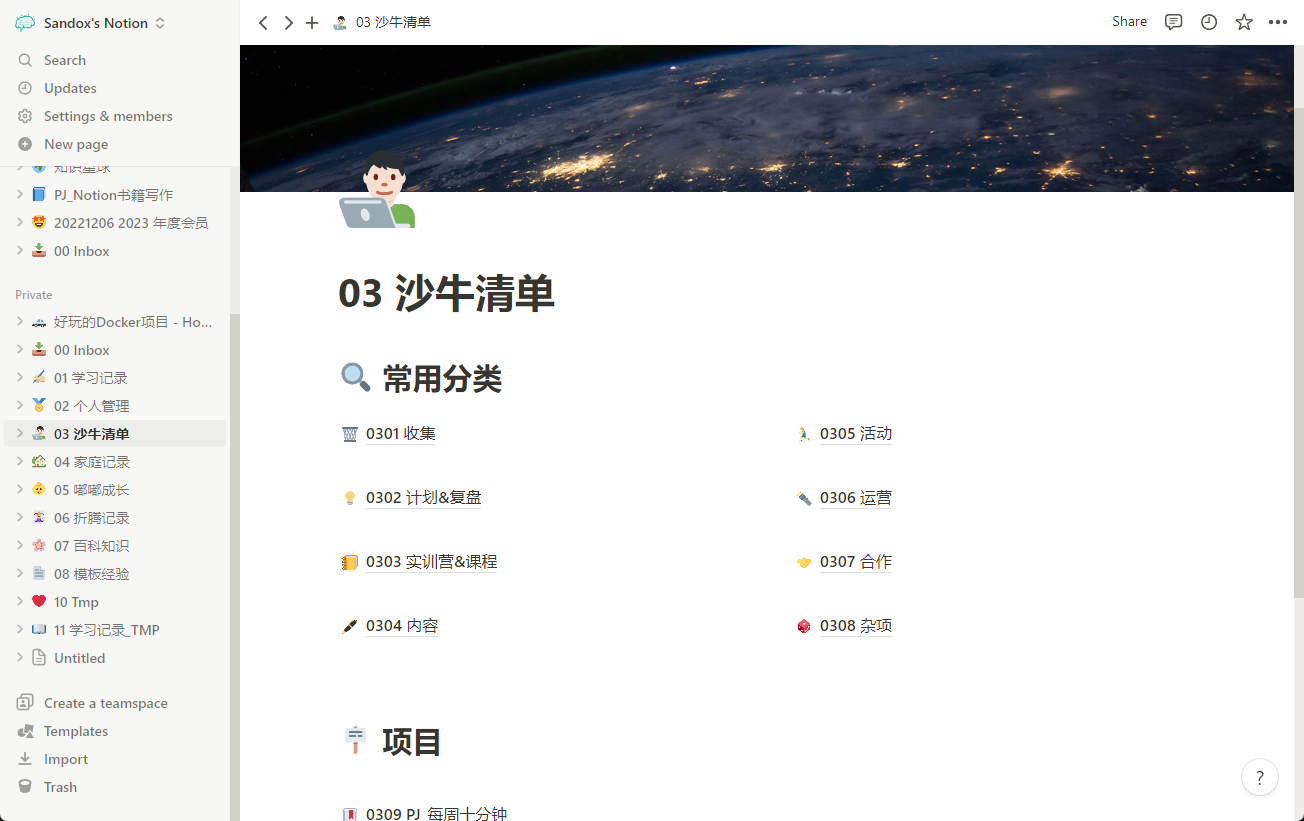Screen dimensions: 1304x821
Task: Open the 0309 PJ 每周十分钟 page link
Action: pyautogui.click(x=437, y=813)
